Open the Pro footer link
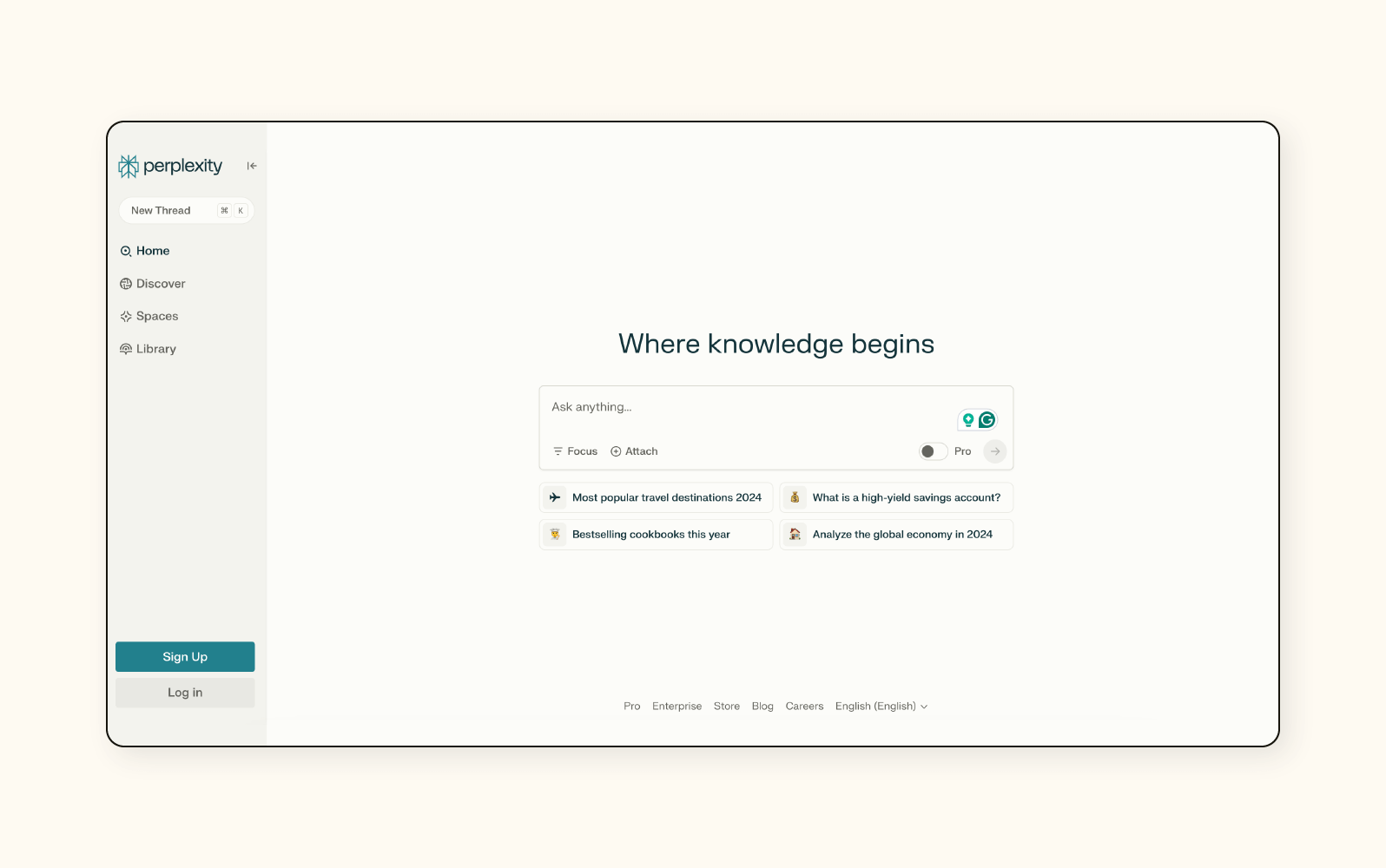The image size is (1386, 868). coord(632,707)
